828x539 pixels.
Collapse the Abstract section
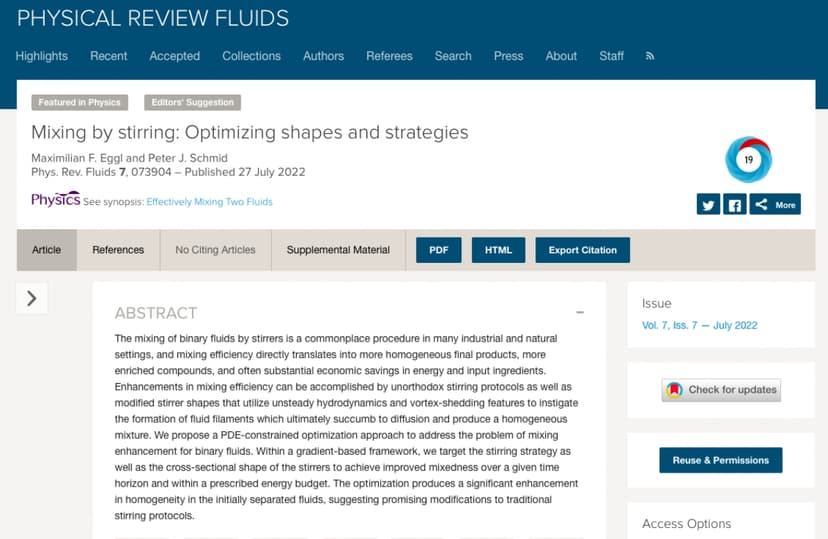(x=580, y=313)
